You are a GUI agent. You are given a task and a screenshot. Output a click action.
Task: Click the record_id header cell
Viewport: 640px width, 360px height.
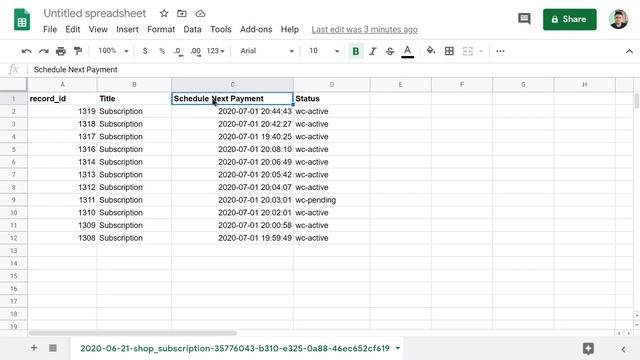pyautogui.click(x=62, y=98)
